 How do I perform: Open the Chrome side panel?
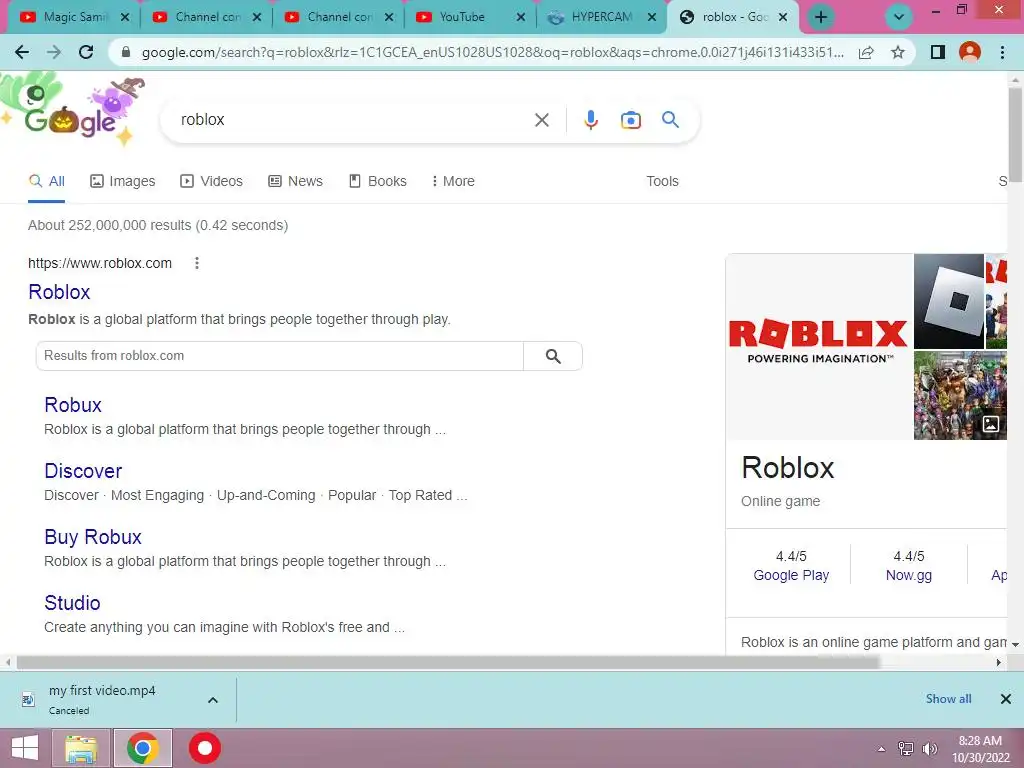[937, 52]
